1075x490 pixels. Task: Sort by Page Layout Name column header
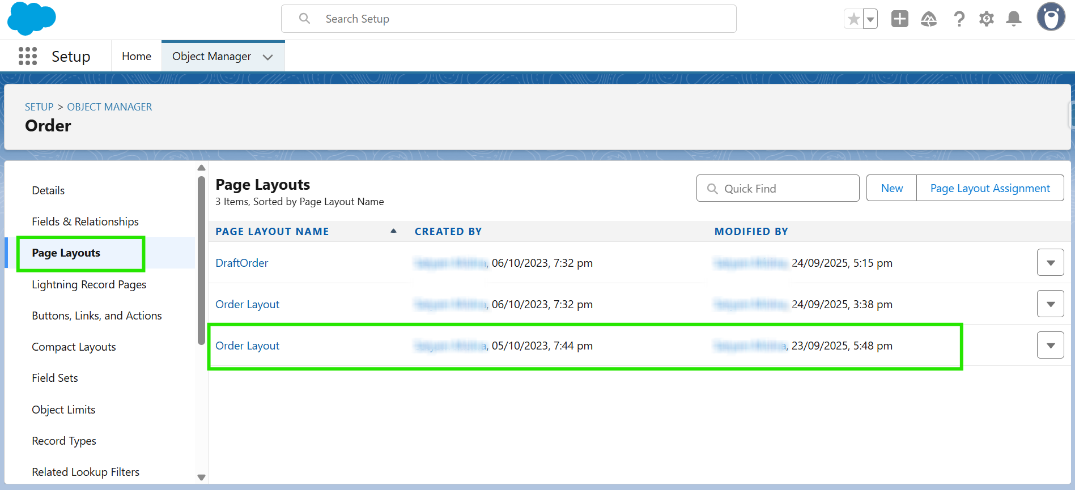click(x=272, y=232)
